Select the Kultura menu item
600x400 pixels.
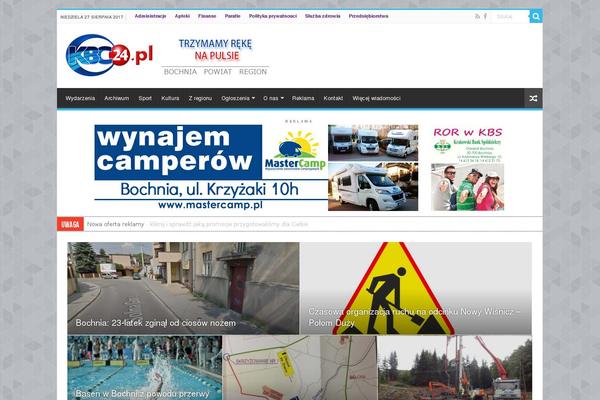click(170, 98)
